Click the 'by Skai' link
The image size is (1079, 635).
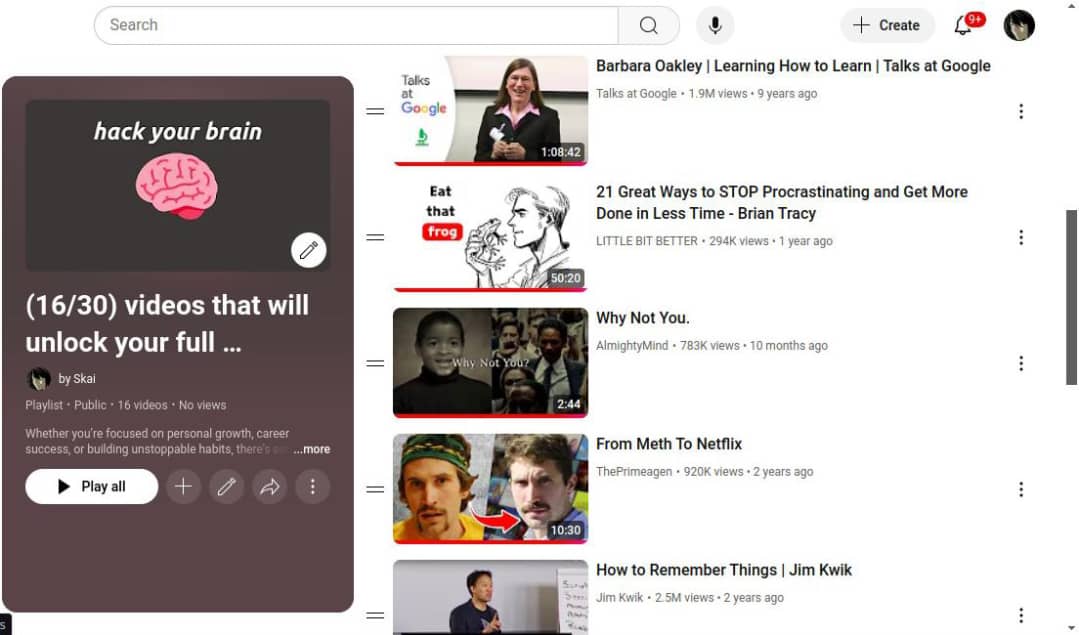pos(77,378)
